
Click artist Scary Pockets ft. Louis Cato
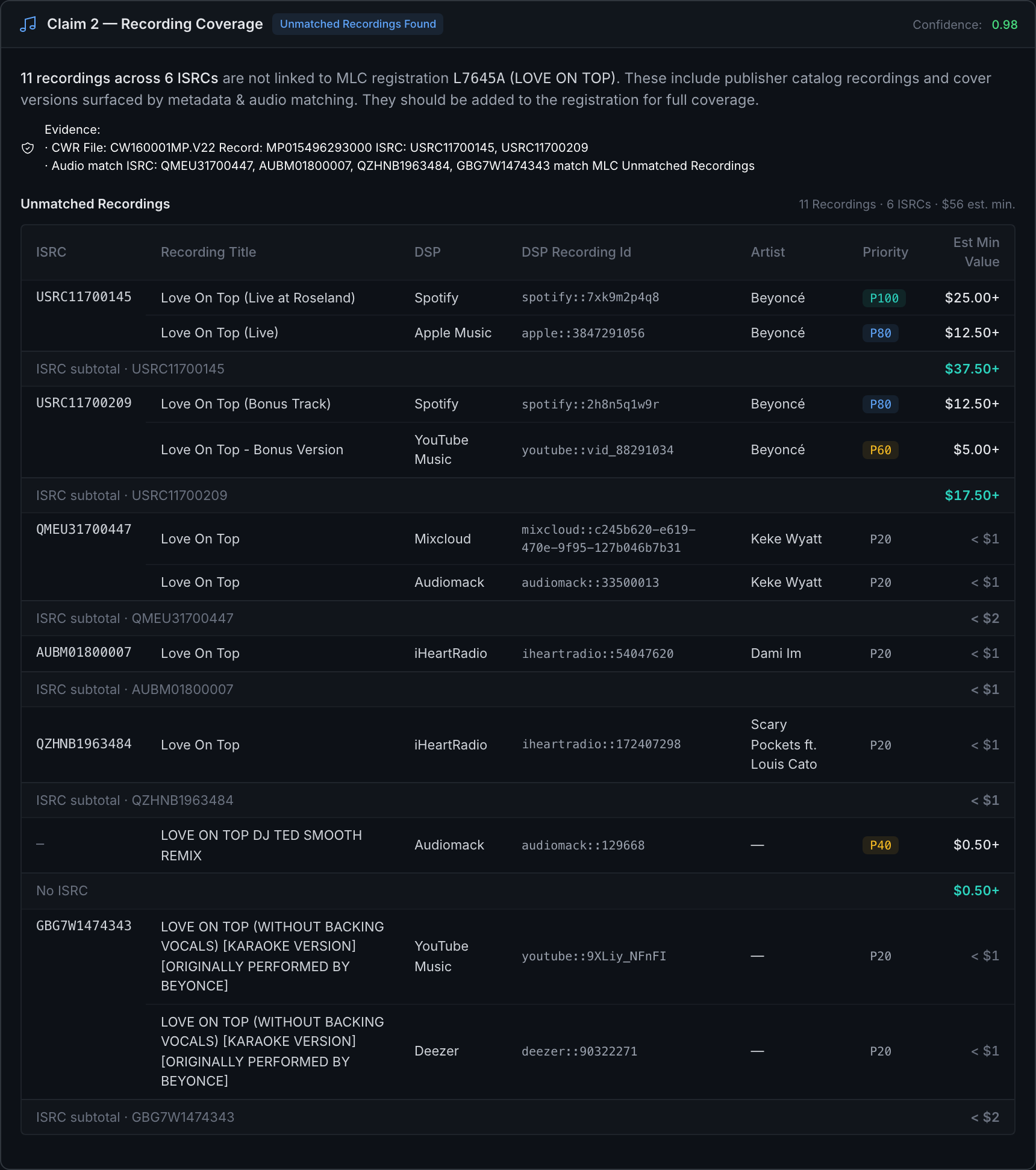click(784, 745)
